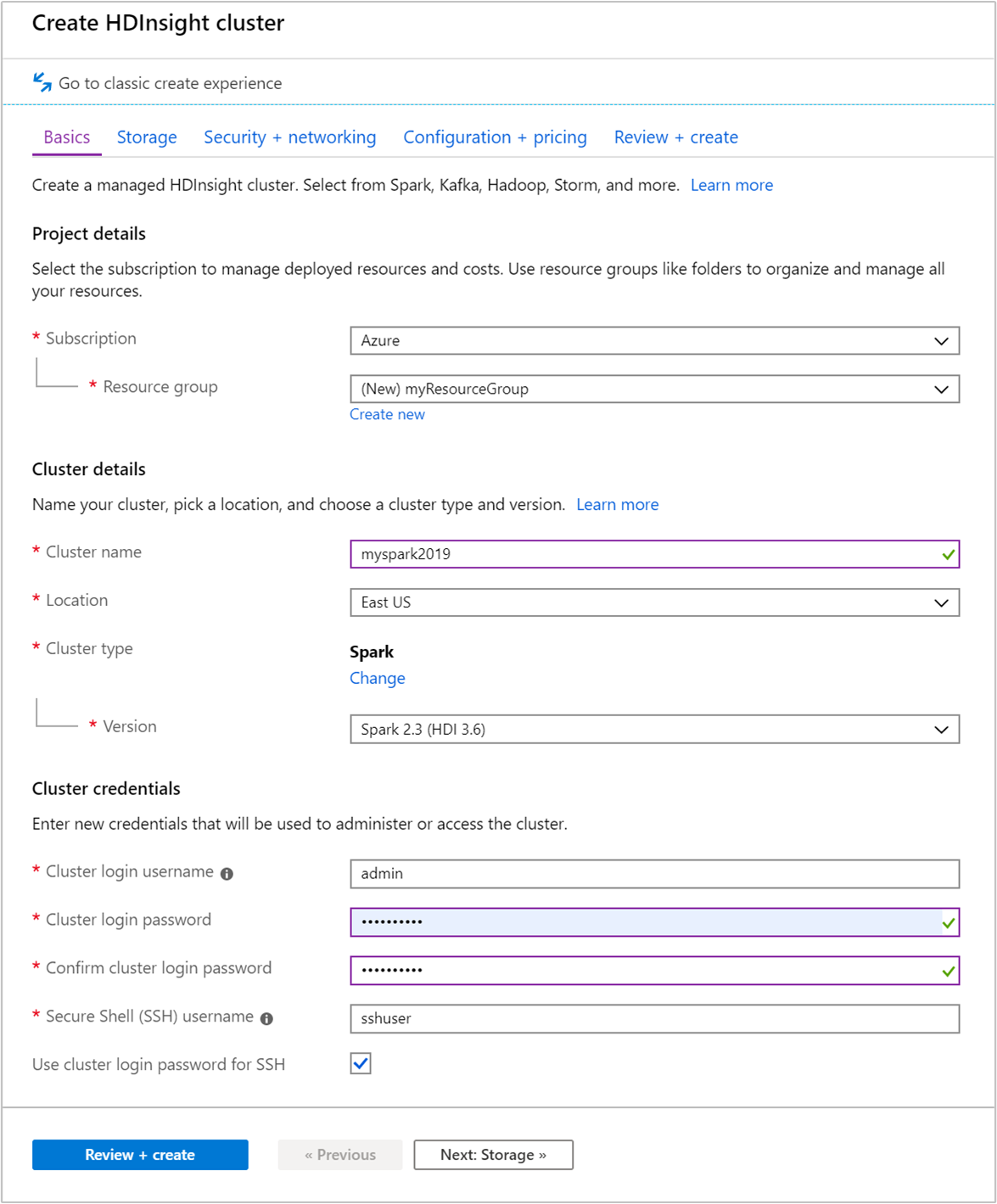The width and height of the screenshot is (997, 1204).
Task: Click into the Cluster login username field
Action: click(654, 874)
